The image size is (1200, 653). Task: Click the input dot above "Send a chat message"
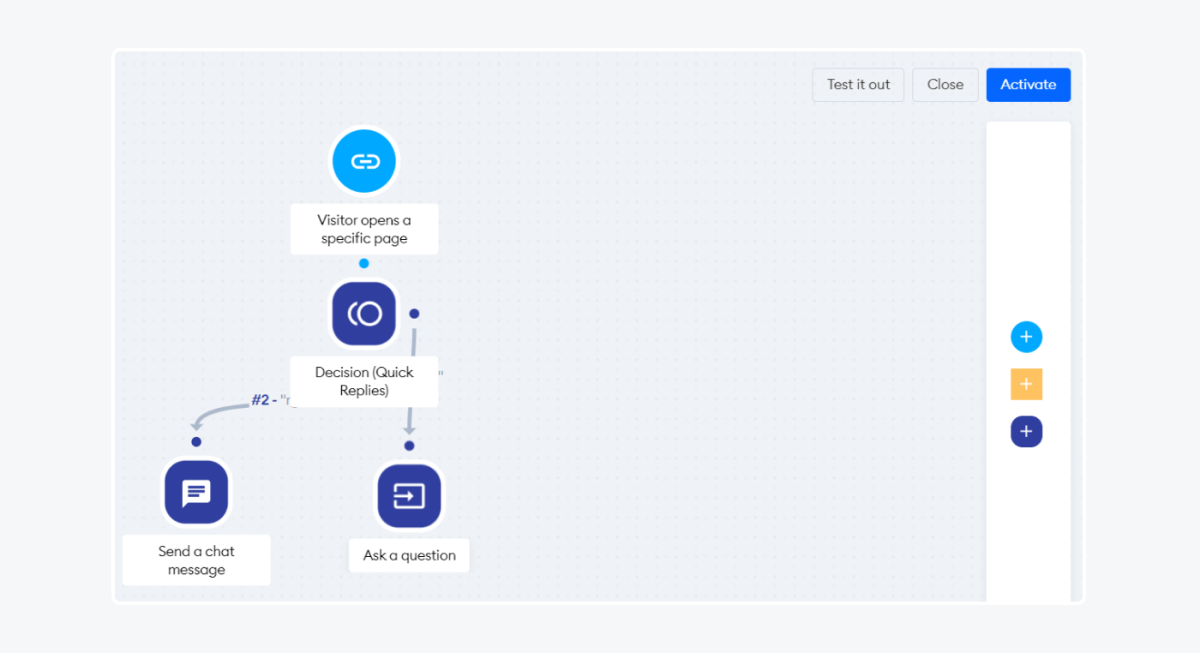(x=196, y=441)
